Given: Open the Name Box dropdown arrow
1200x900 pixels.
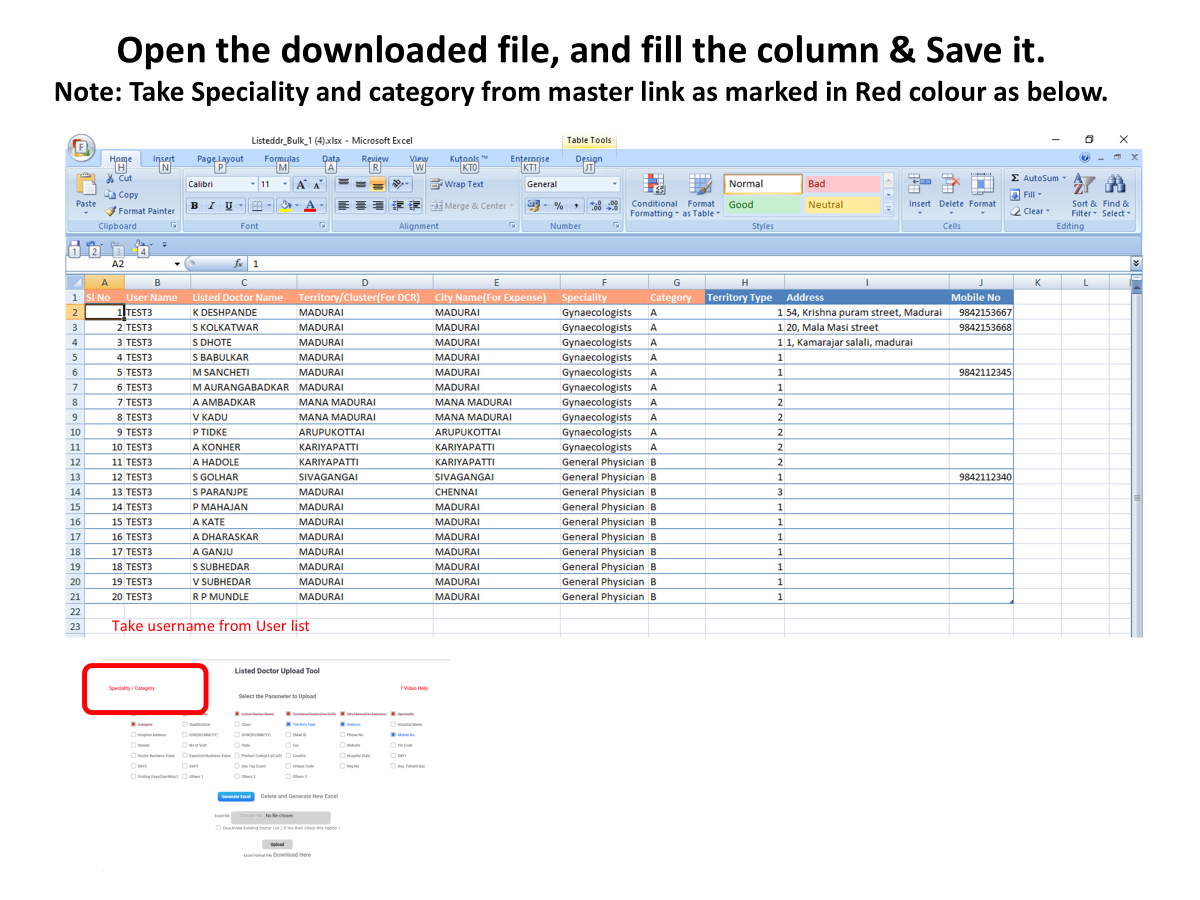Looking at the screenshot, I should tap(178, 264).
